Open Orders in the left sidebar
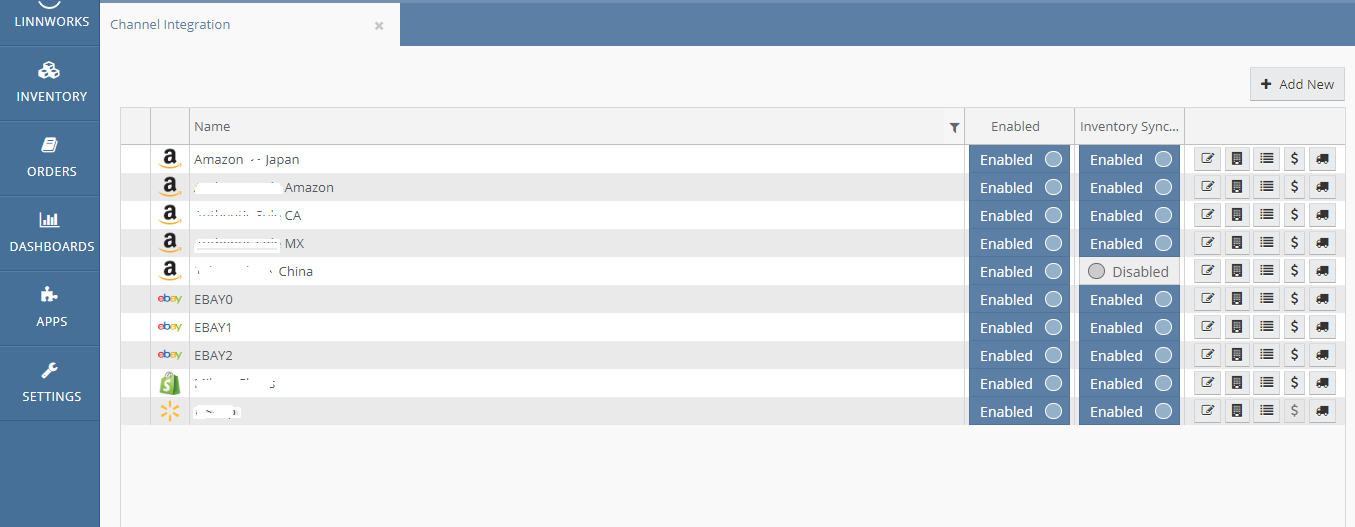This screenshot has height=527, width=1355. point(50,158)
